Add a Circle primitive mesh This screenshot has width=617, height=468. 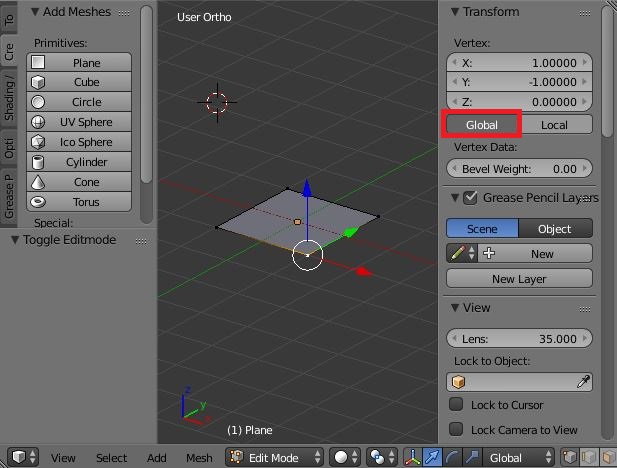(x=79, y=102)
